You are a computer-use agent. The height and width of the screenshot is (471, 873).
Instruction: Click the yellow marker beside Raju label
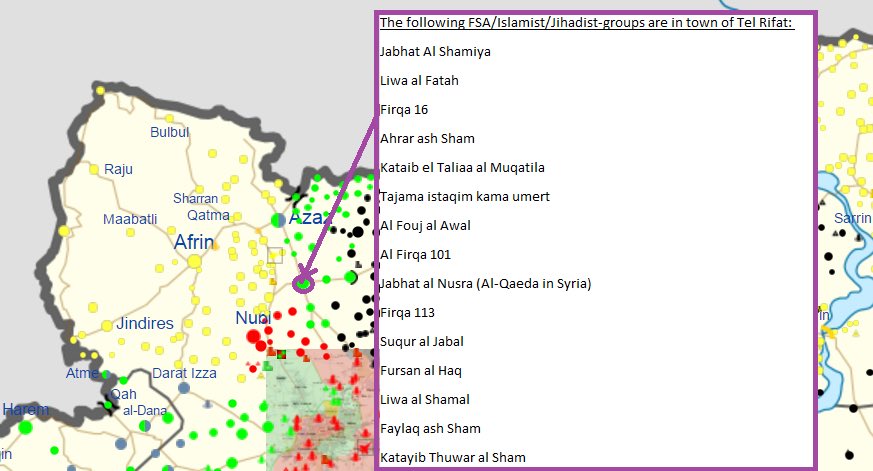click(x=94, y=169)
